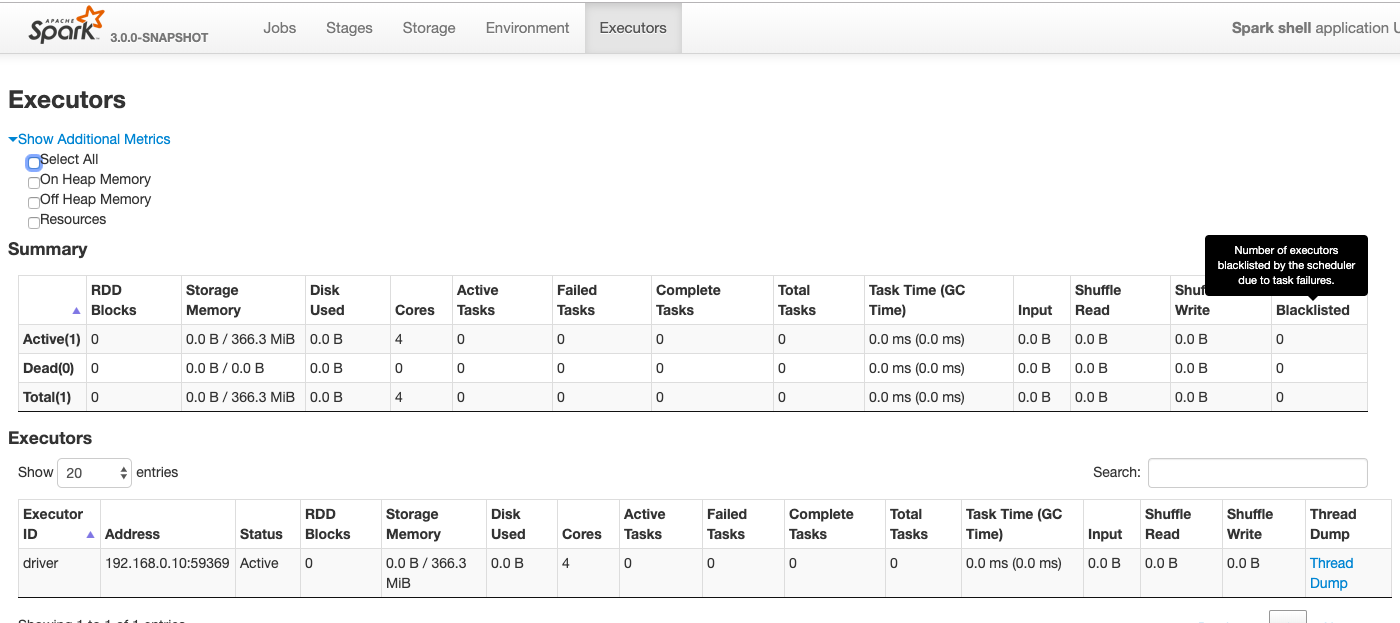Click the Apache Spark logo
This screenshot has width=1400, height=623.
[x=67, y=26]
